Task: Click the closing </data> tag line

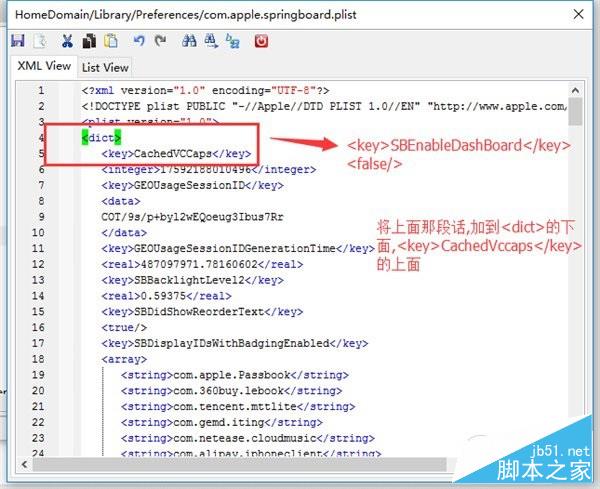Action: 124,233
